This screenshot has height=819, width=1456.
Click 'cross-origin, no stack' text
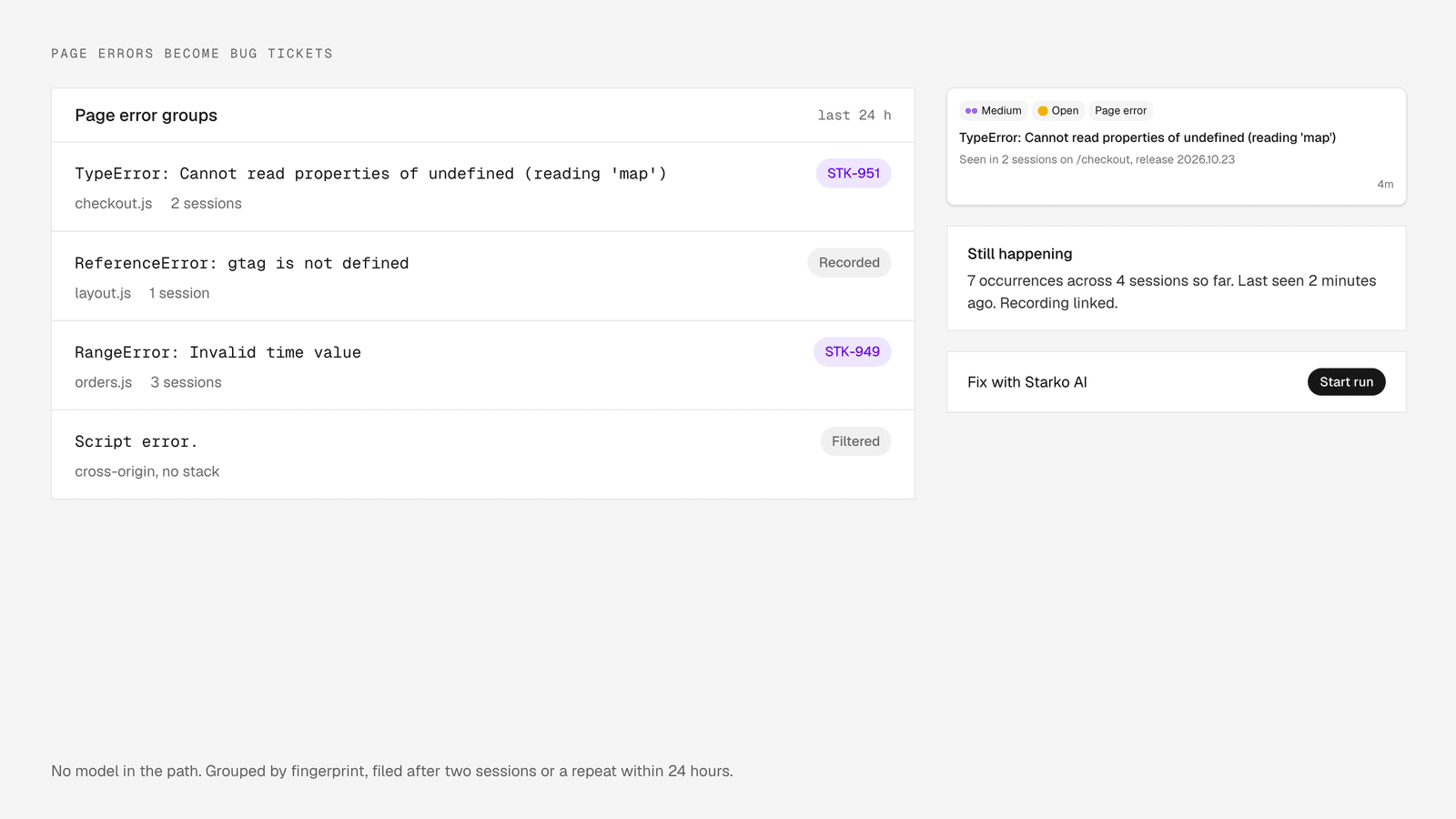click(x=147, y=471)
